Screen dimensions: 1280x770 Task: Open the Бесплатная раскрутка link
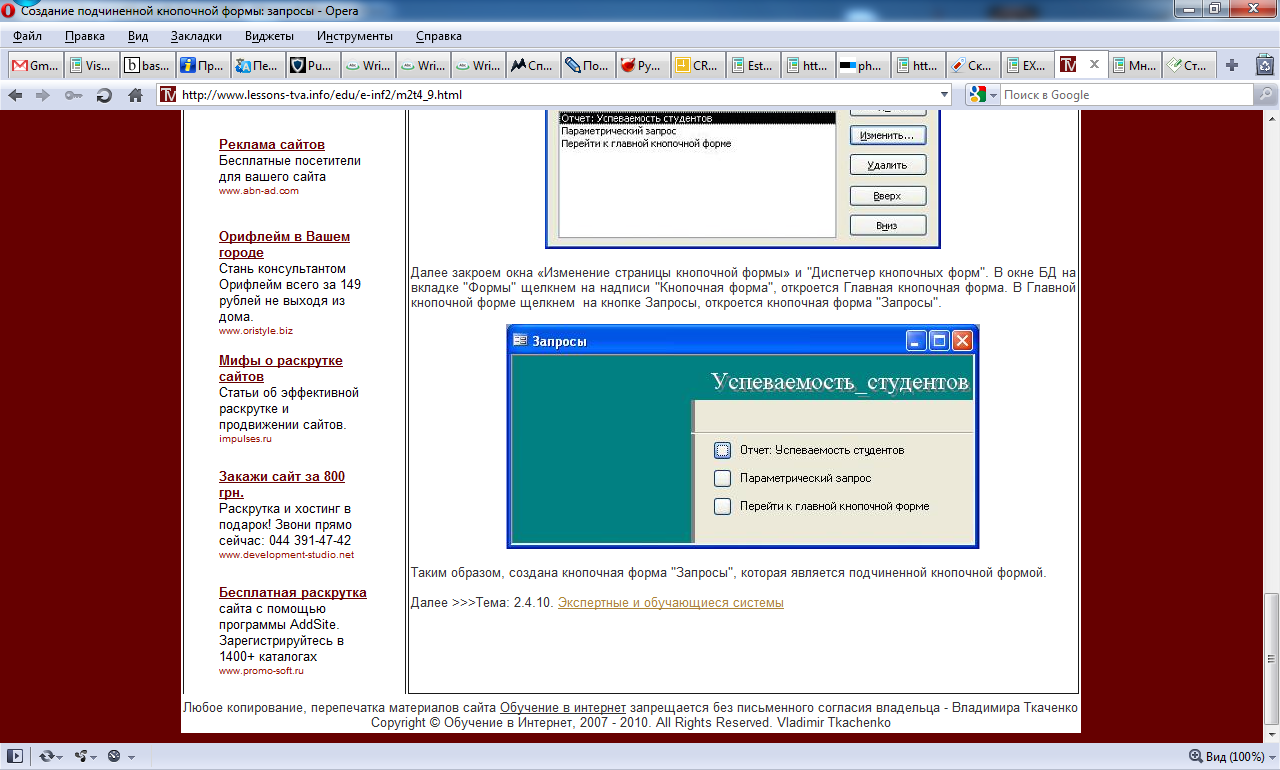click(293, 592)
